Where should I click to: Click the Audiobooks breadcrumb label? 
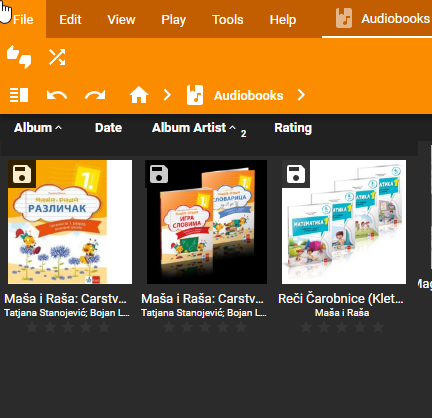coord(248,96)
